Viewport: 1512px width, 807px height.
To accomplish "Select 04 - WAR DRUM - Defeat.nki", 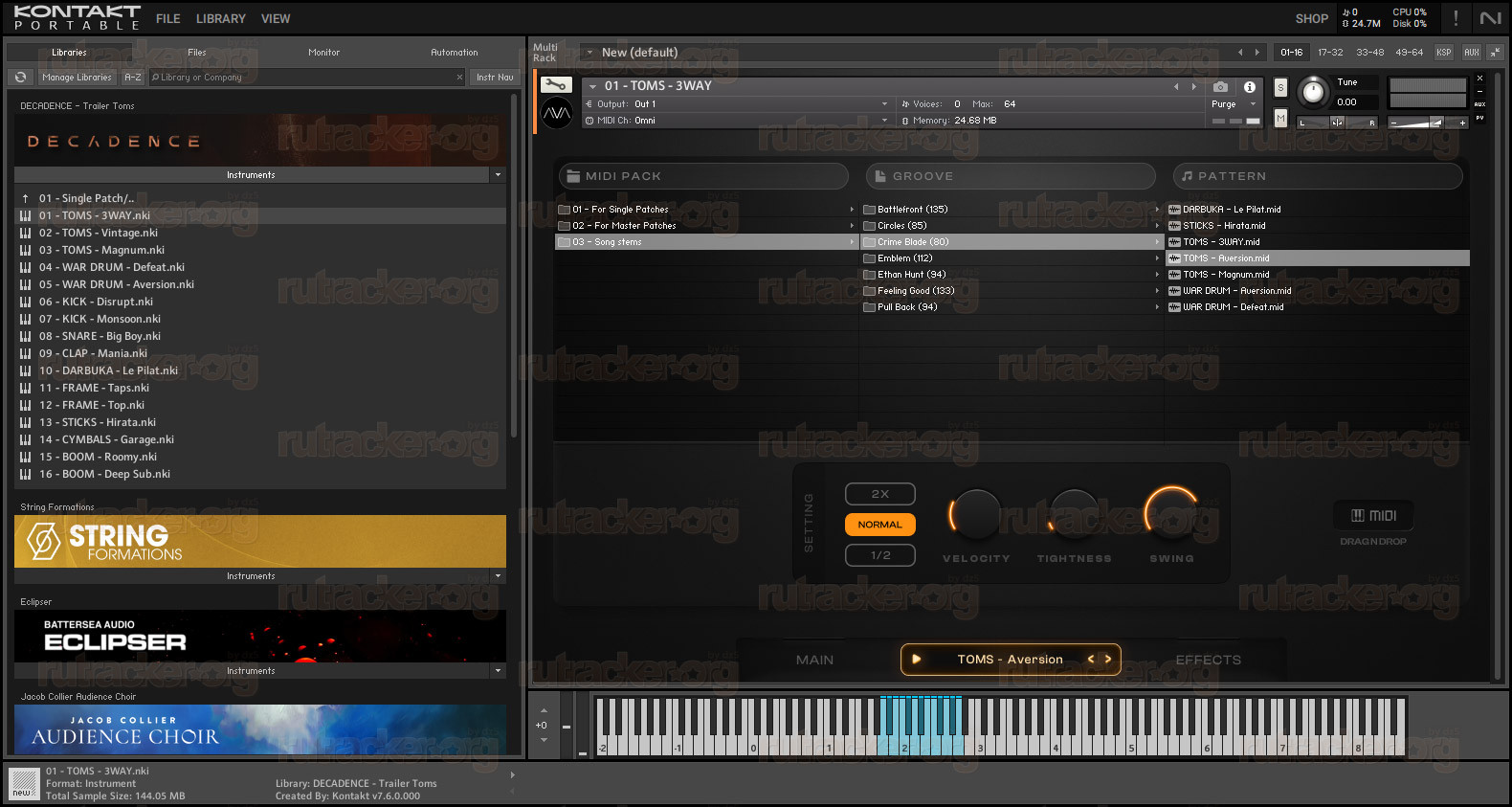I will [x=260, y=268].
